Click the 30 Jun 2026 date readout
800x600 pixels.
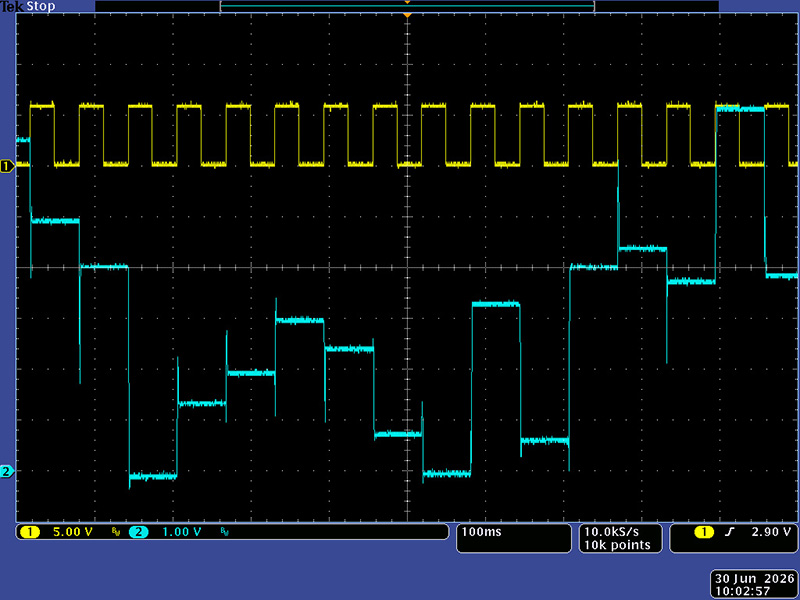click(x=755, y=579)
